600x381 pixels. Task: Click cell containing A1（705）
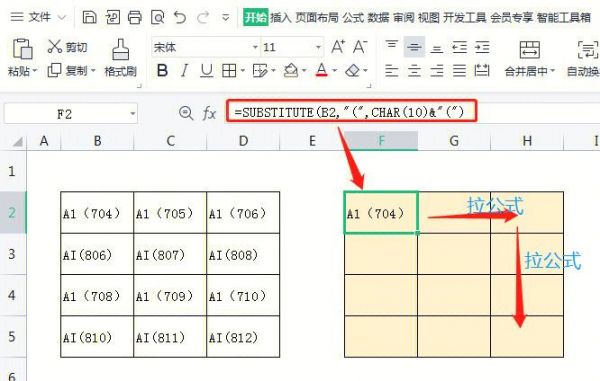click(x=170, y=213)
